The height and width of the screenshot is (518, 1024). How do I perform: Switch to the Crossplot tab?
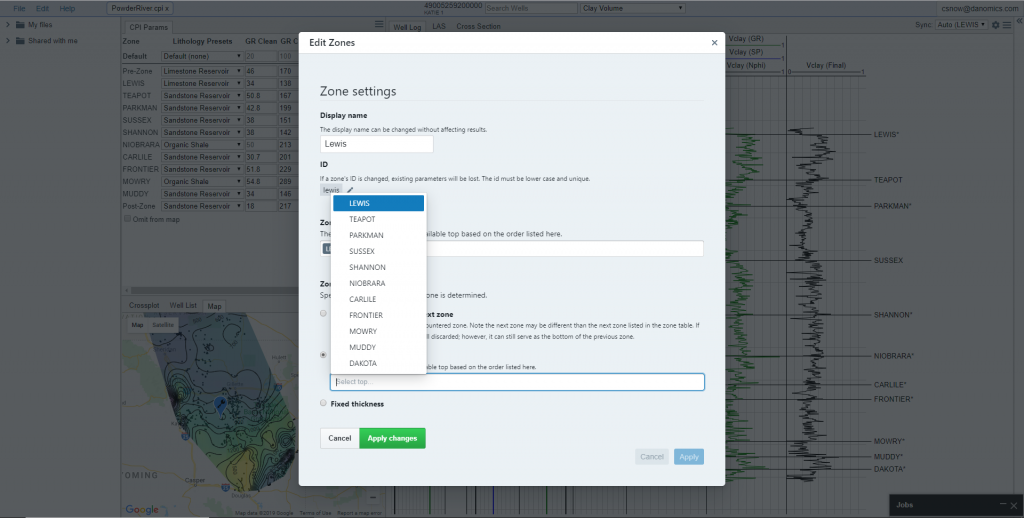point(144,306)
